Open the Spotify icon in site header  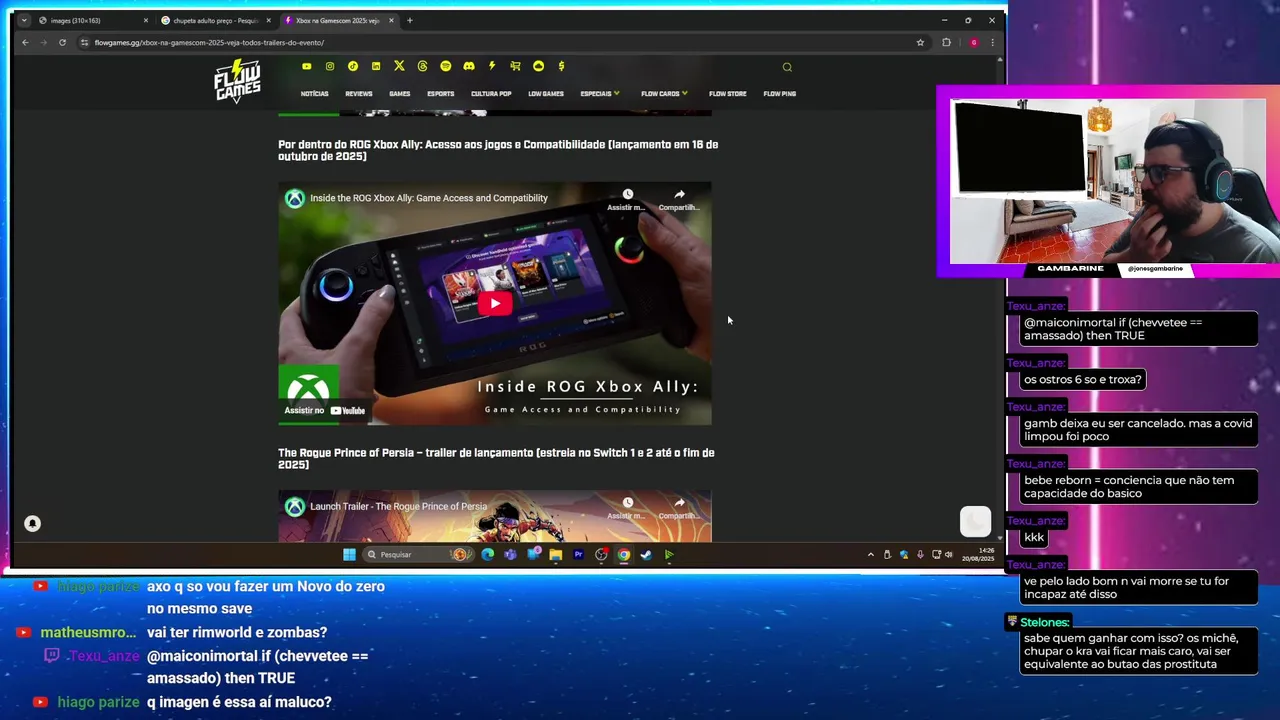coord(445,67)
